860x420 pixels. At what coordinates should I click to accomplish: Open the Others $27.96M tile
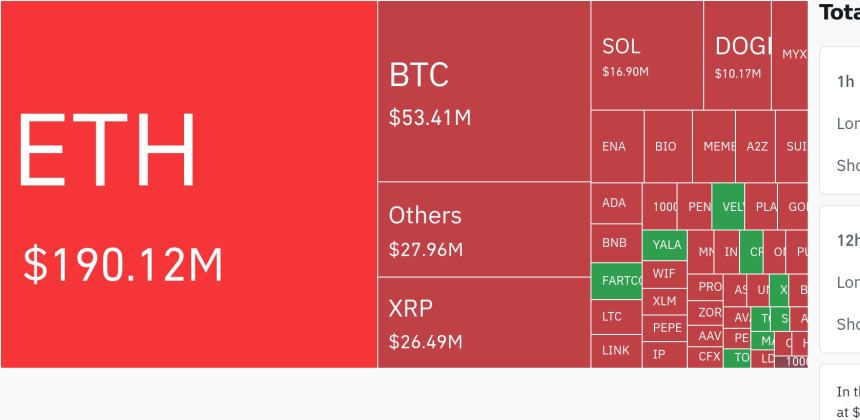(484, 229)
